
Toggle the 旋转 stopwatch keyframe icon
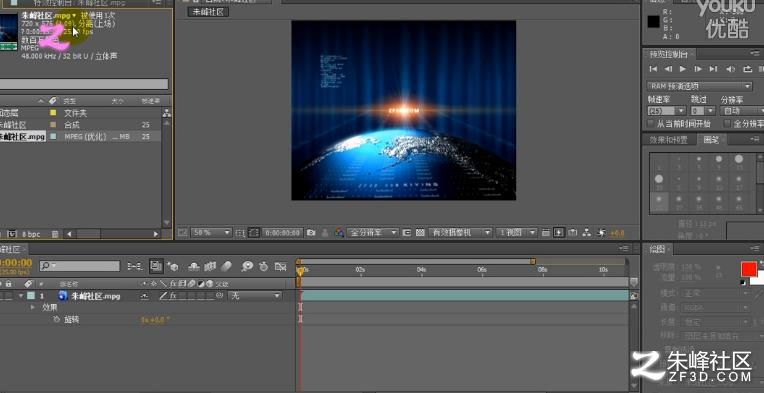point(57,319)
